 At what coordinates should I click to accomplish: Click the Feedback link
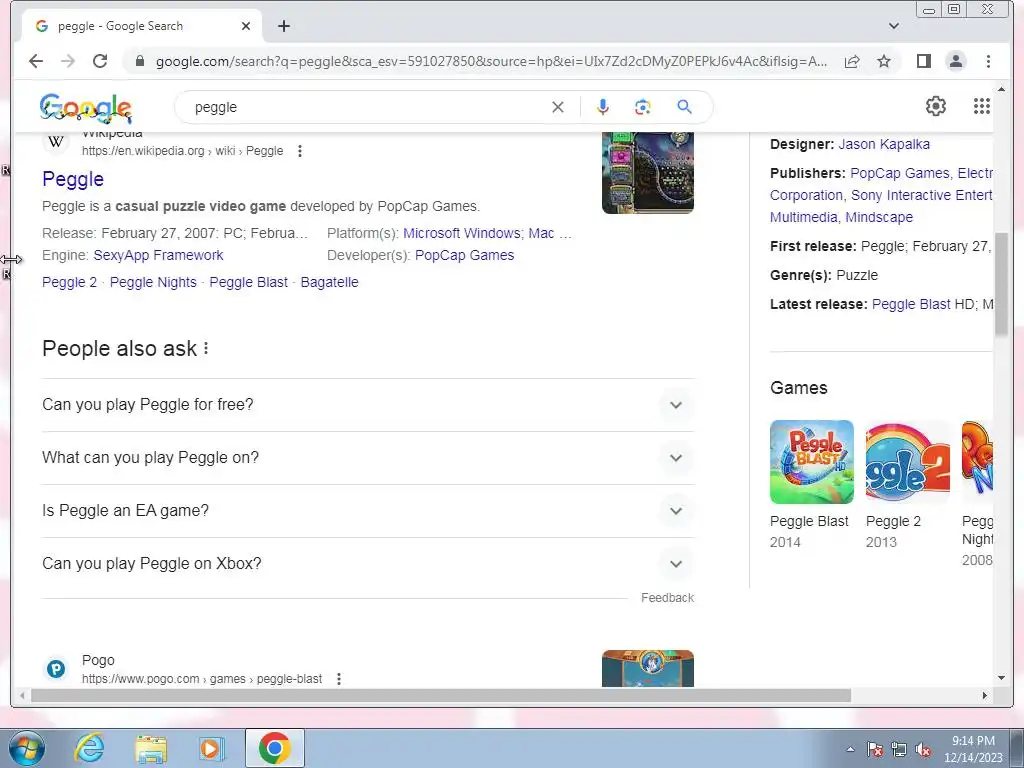tap(667, 598)
